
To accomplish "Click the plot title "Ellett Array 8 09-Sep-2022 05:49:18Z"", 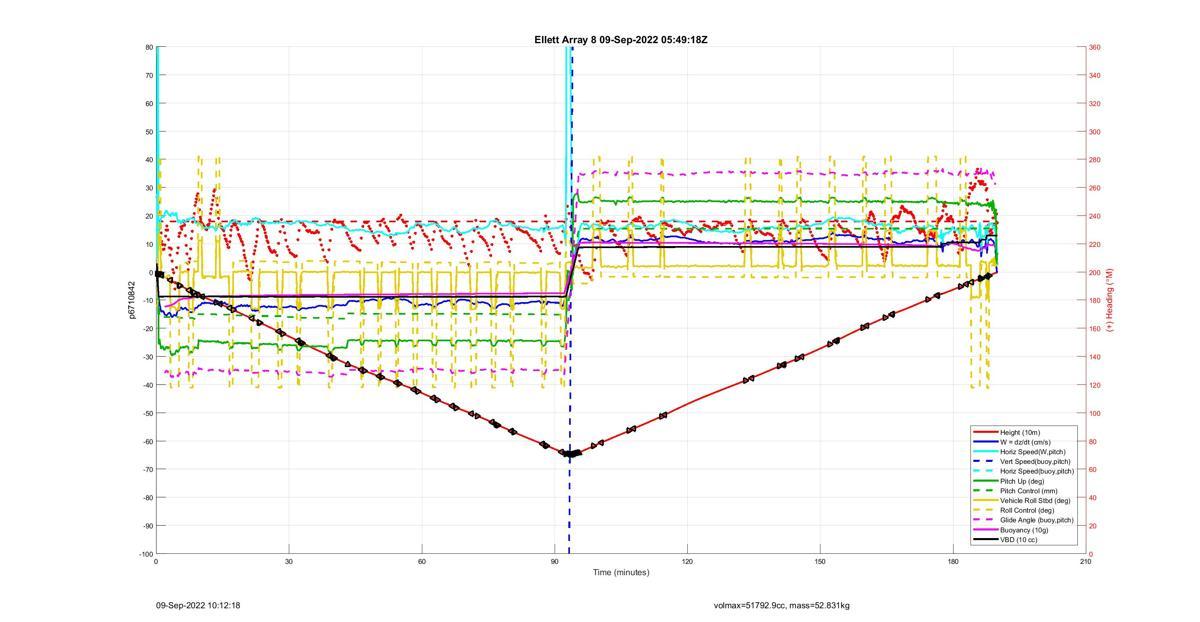I will click(x=621, y=40).
